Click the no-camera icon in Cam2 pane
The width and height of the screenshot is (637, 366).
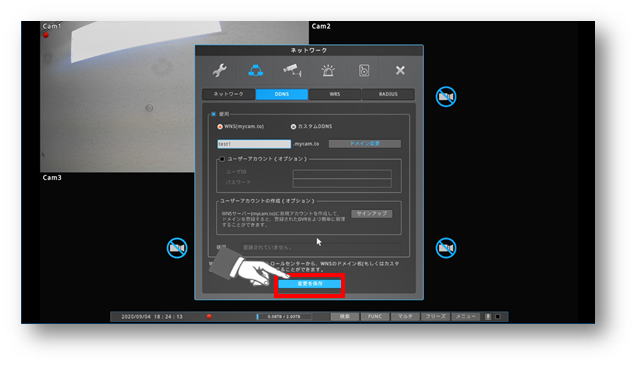tap(446, 97)
